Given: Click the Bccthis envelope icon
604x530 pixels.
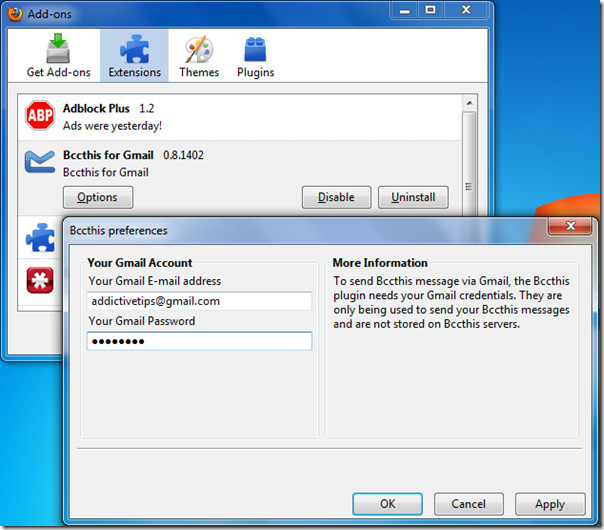Looking at the screenshot, I should (x=40, y=161).
